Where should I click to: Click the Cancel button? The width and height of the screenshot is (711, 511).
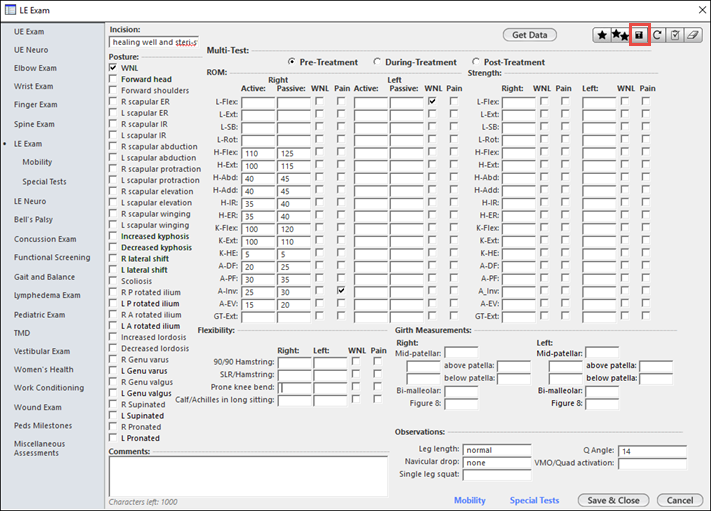(x=680, y=500)
